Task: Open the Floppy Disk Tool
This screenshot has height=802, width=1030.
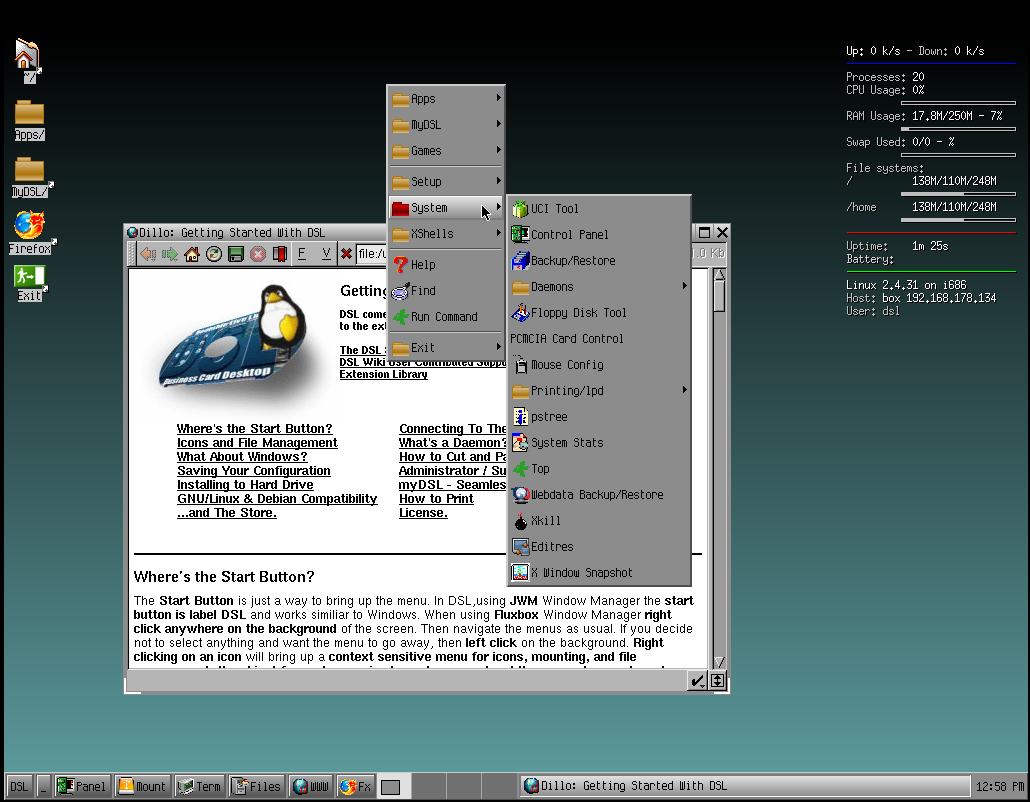Action: pyautogui.click(x=599, y=313)
